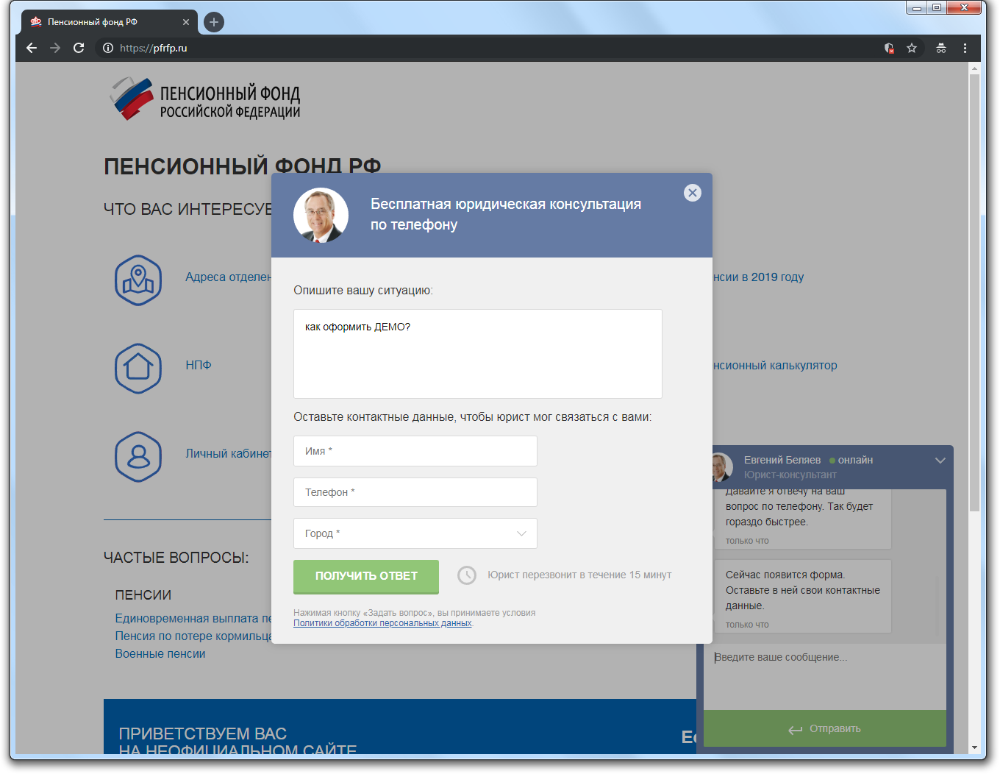Click the Отправить send button in chat
Screen dimensions: 1000x774
[824, 729]
